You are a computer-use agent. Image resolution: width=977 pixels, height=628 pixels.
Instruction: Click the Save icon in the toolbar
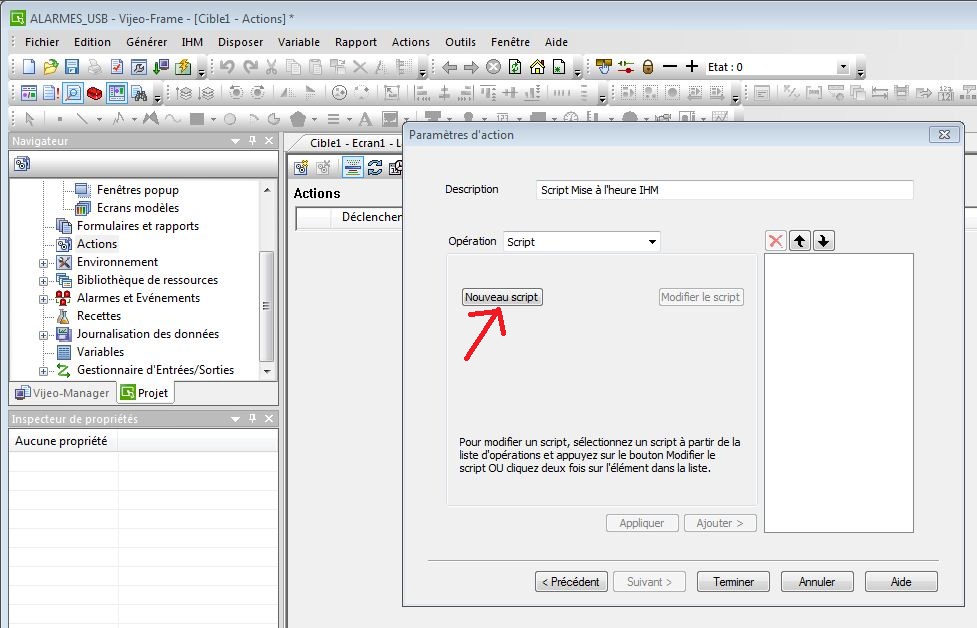[72, 67]
